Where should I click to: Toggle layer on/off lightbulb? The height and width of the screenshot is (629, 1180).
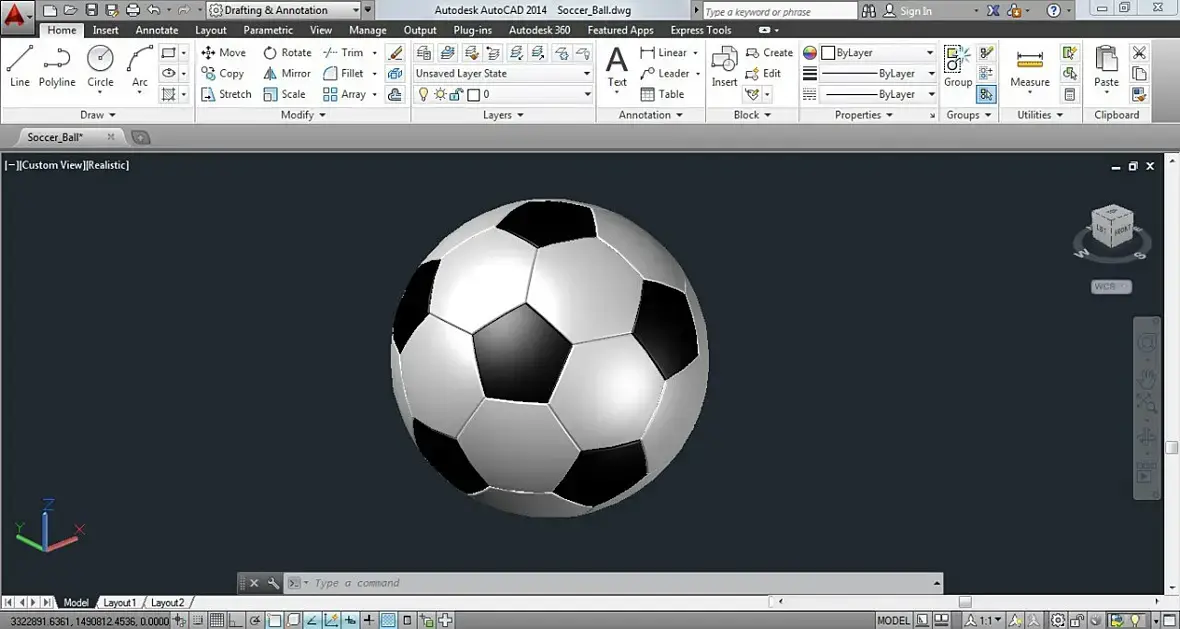[424, 94]
